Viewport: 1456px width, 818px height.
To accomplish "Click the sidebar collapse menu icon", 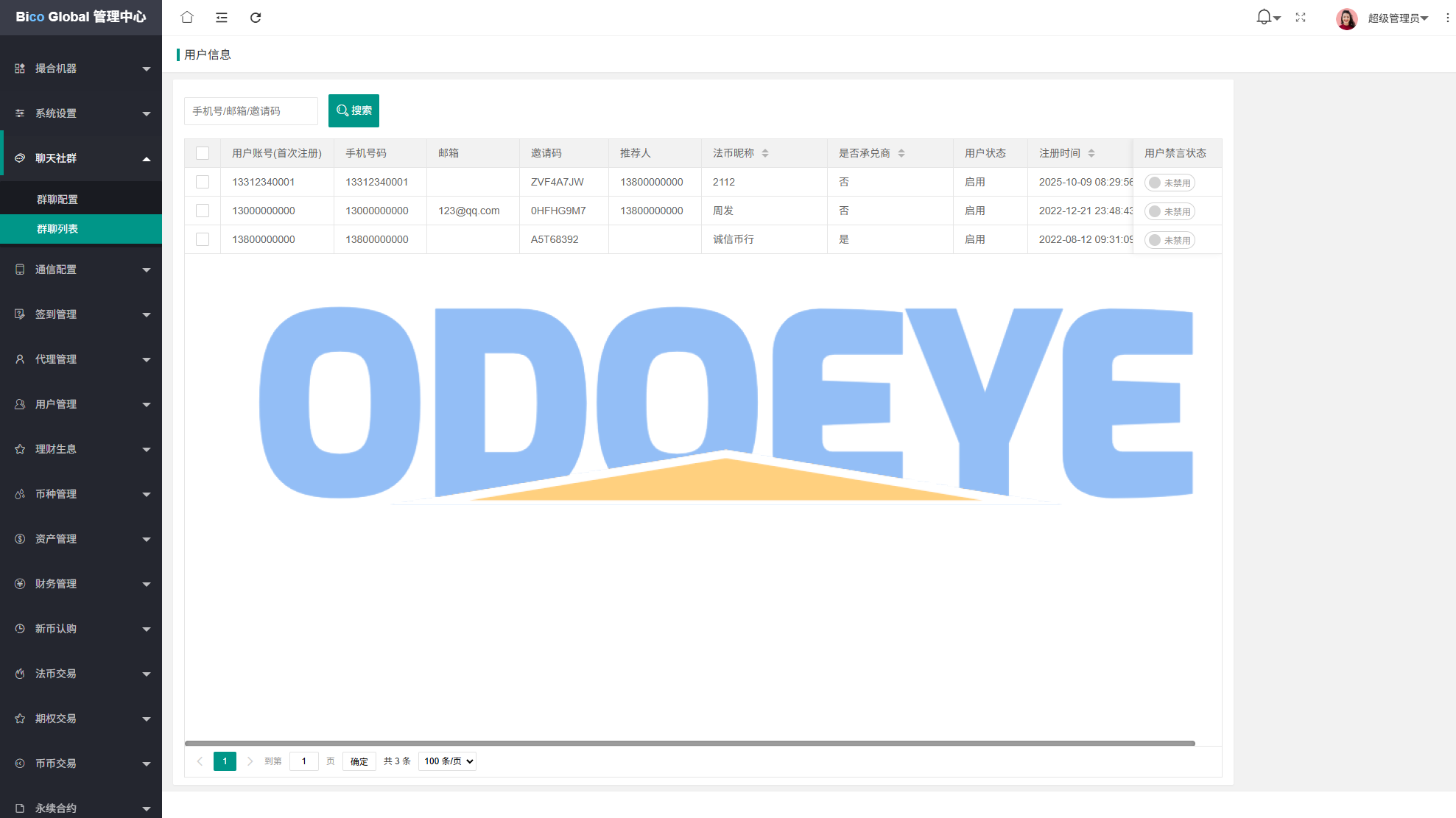I will [221, 18].
